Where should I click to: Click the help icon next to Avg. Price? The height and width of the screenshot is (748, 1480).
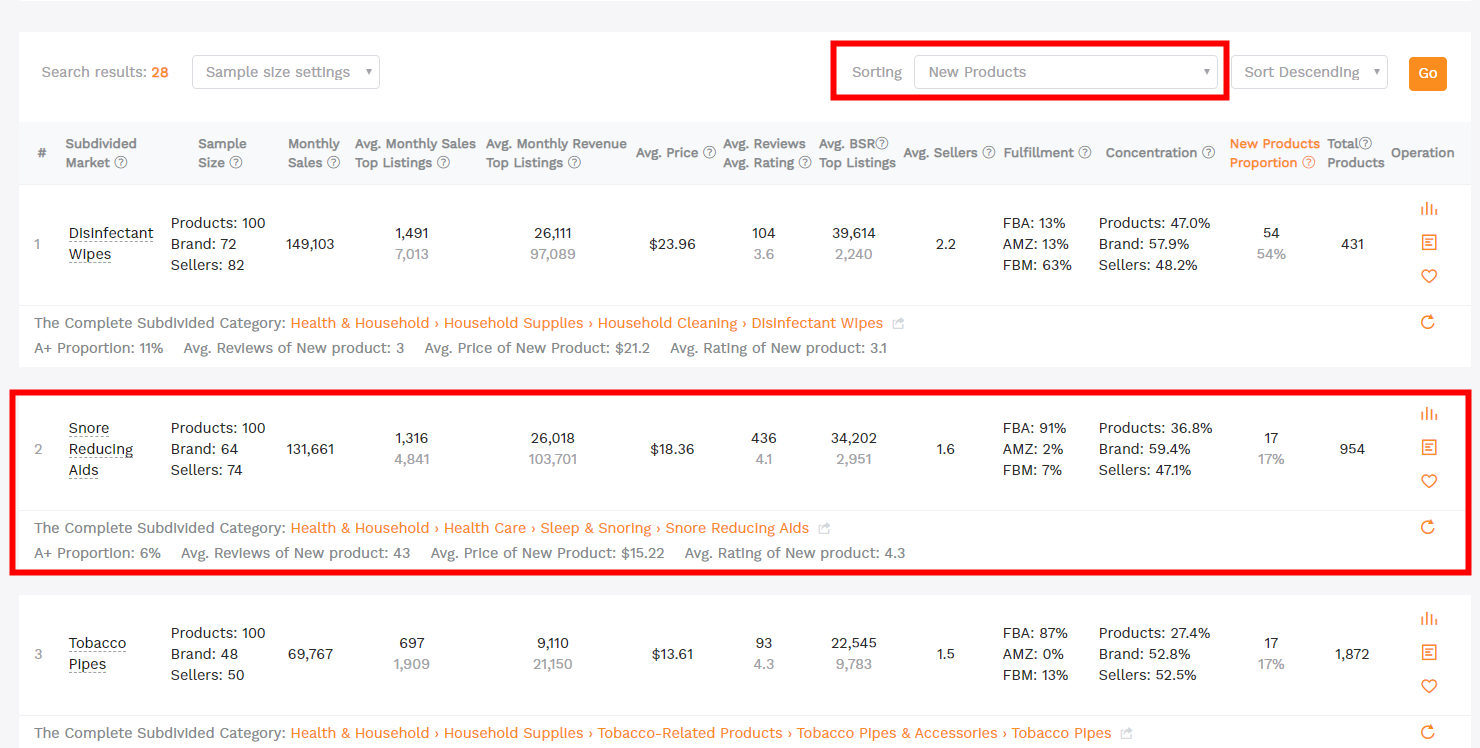tap(709, 153)
